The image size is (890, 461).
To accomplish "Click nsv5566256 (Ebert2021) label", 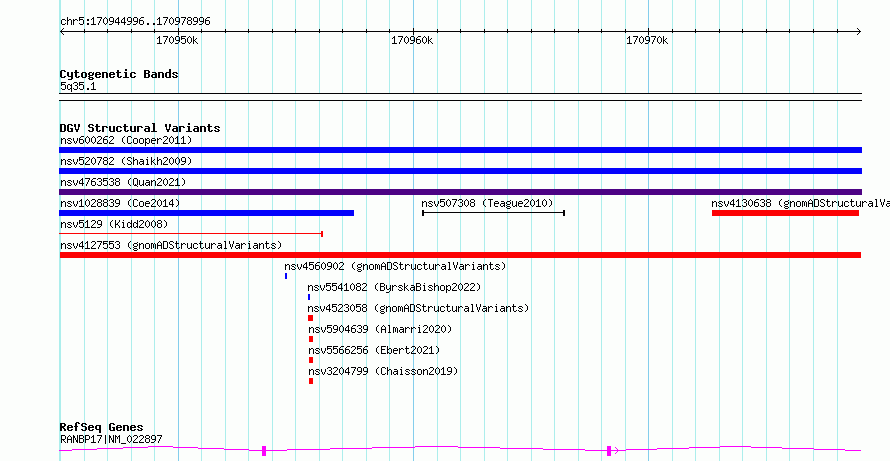I will pos(374,350).
